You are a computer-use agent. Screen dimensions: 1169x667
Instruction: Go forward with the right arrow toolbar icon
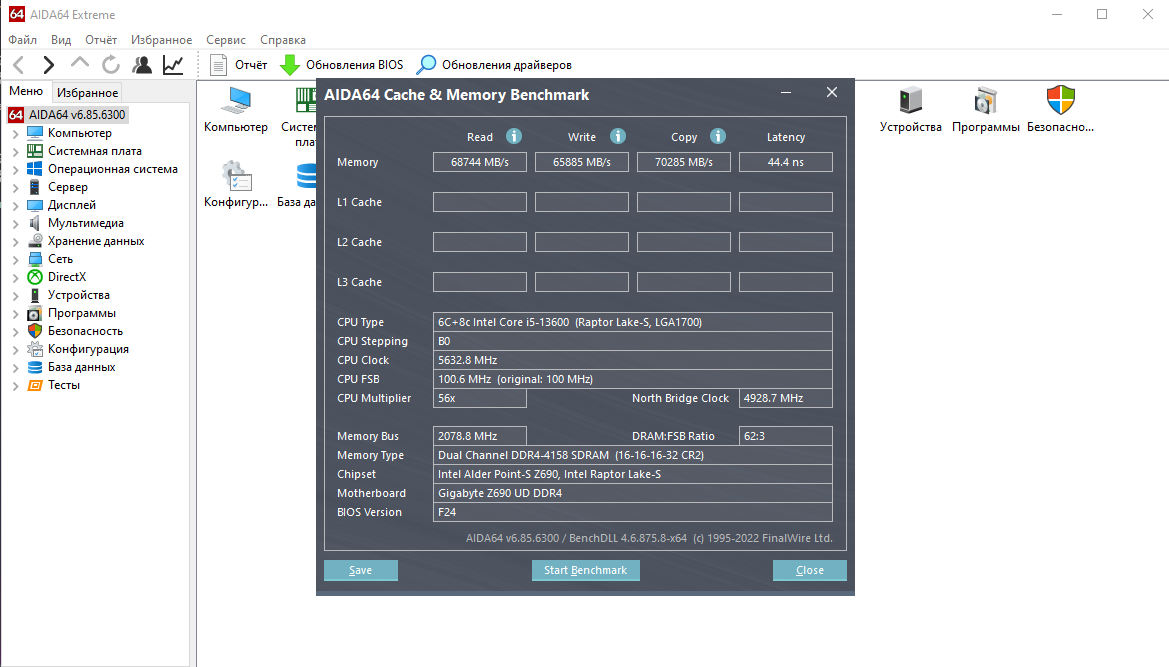[48, 65]
